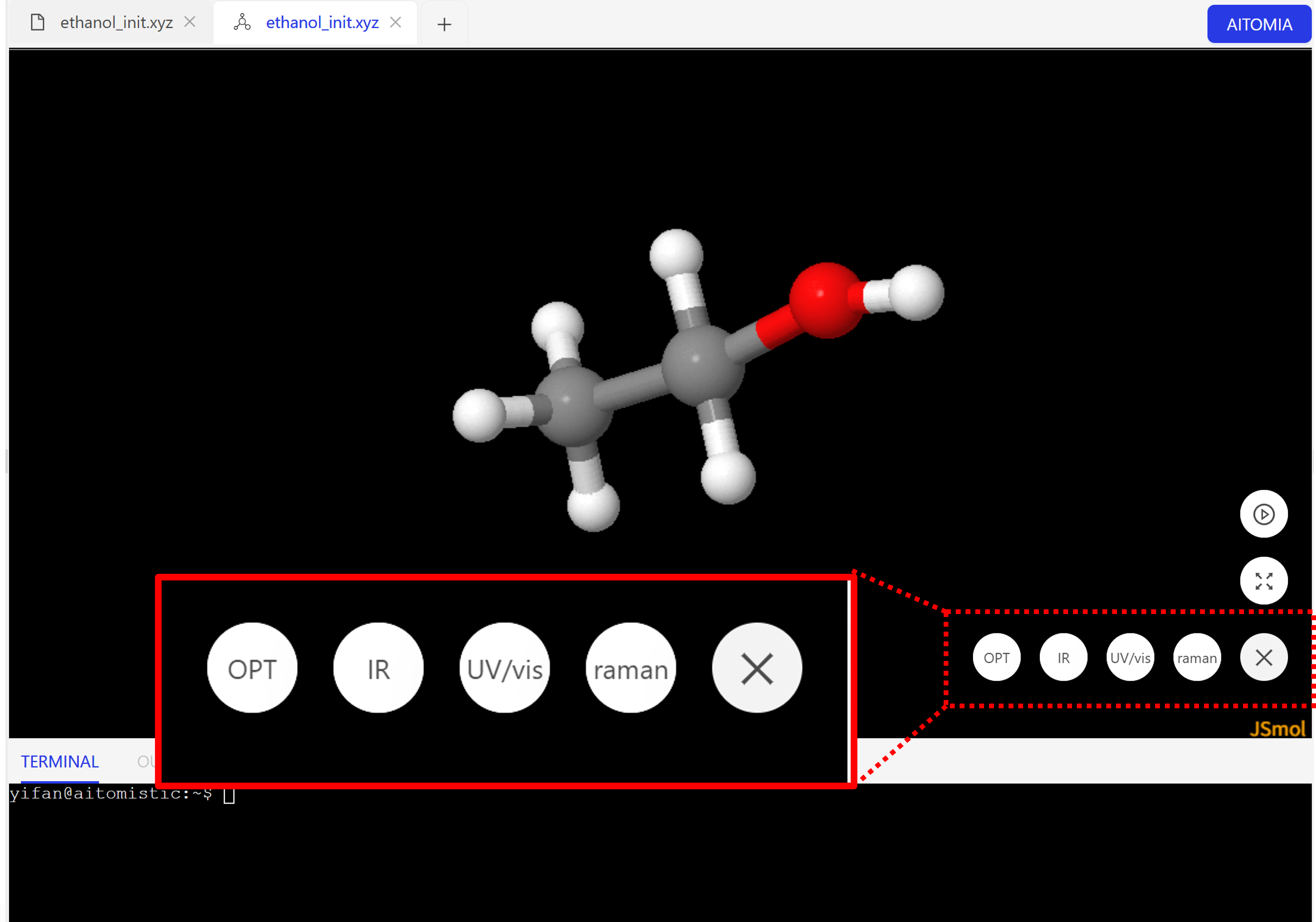Image resolution: width=1316 pixels, height=922 pixels.
Task: Click the enlarged raman circle
Action: coord(631,669)
